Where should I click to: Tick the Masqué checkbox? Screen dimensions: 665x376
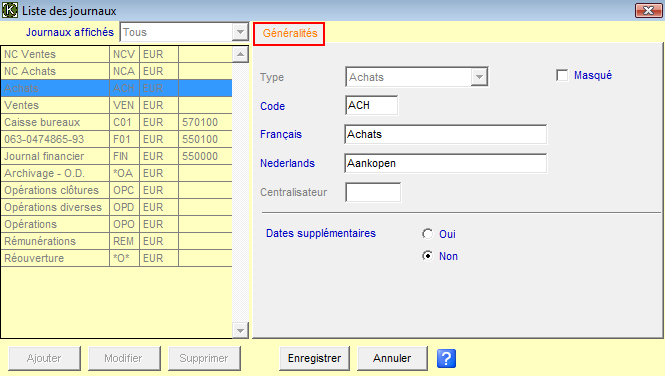[562, 75]
